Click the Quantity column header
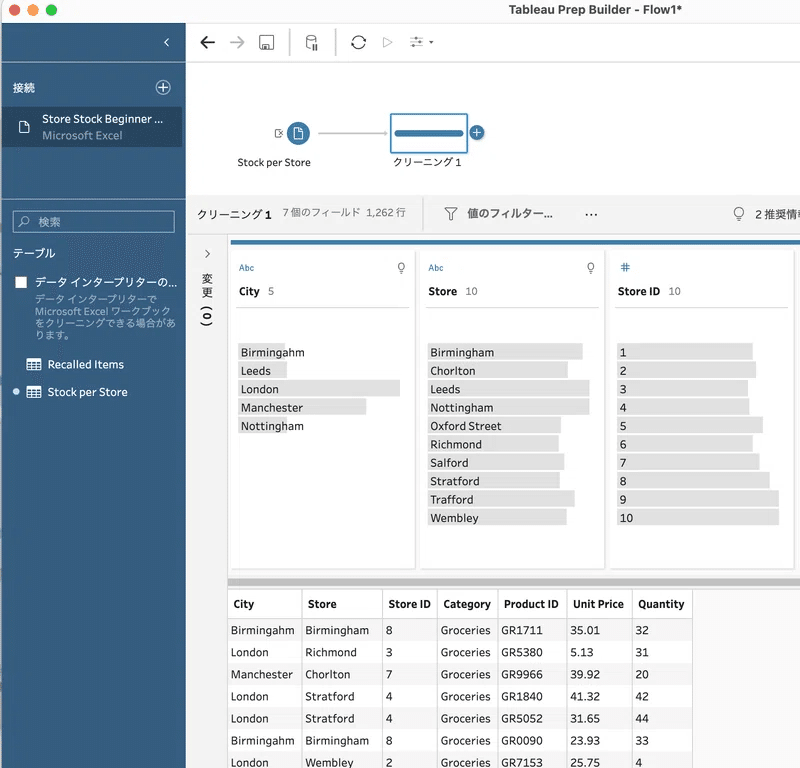800x768 pixels. [x=661, y=604]
